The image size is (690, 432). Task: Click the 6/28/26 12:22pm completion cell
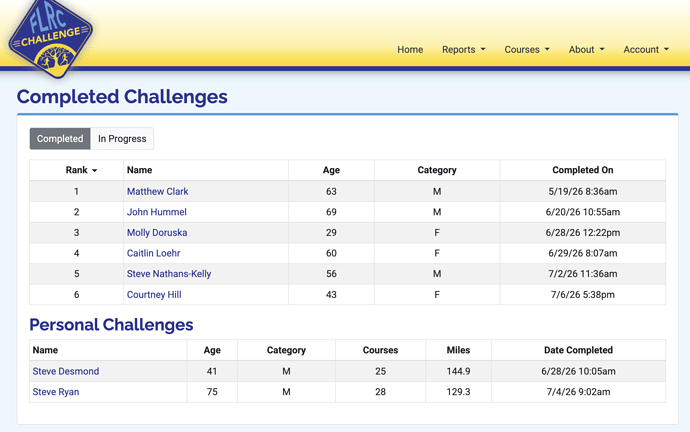(583, 233)
